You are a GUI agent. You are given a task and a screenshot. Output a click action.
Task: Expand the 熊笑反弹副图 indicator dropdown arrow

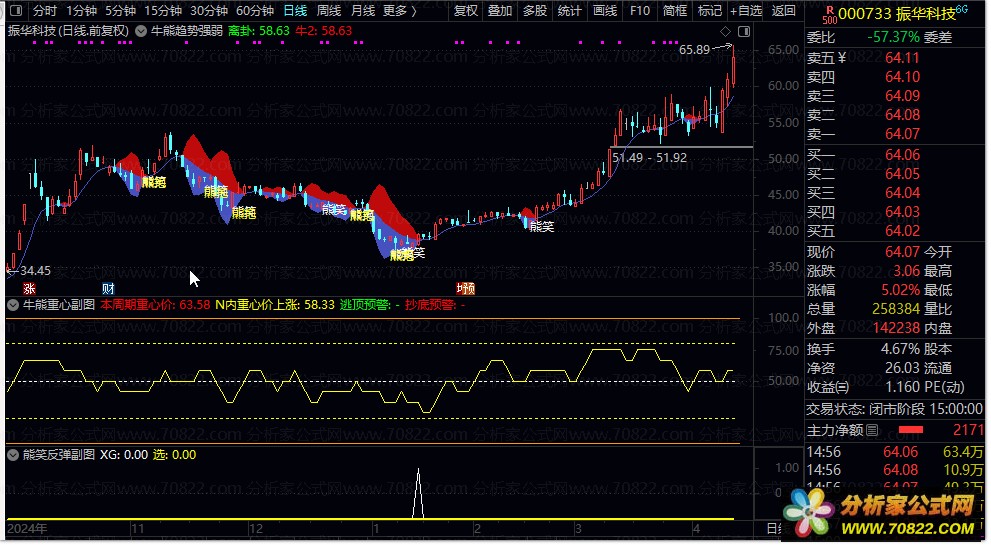[x=13, y=454]
